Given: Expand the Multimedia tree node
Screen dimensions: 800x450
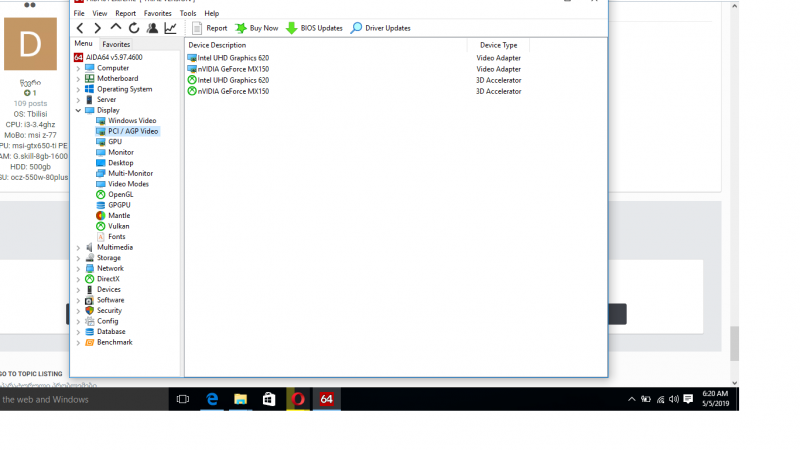Looking at the screenshot, I should click(78, 247).
